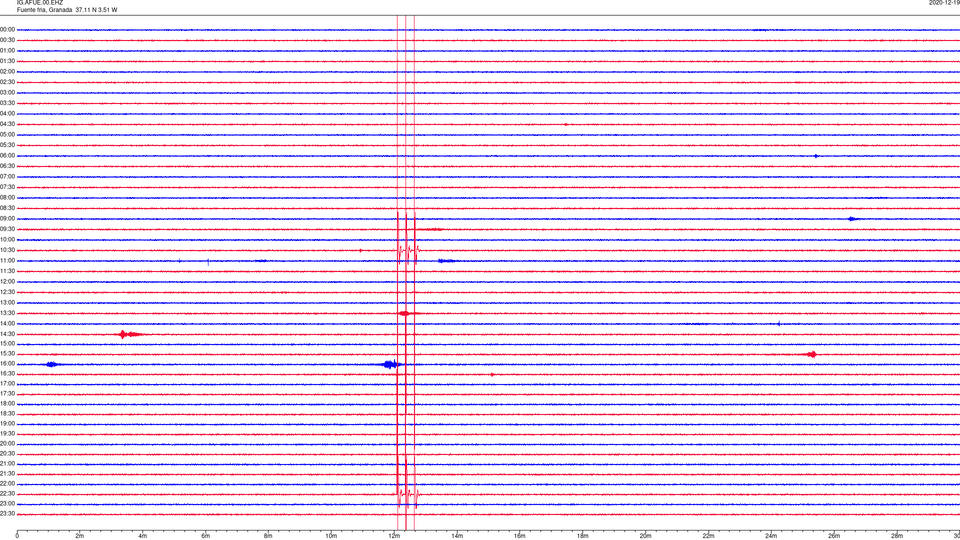Click the 06:30 time label
Viewport: 960px width, 540px height.
(x=7, y=166)
